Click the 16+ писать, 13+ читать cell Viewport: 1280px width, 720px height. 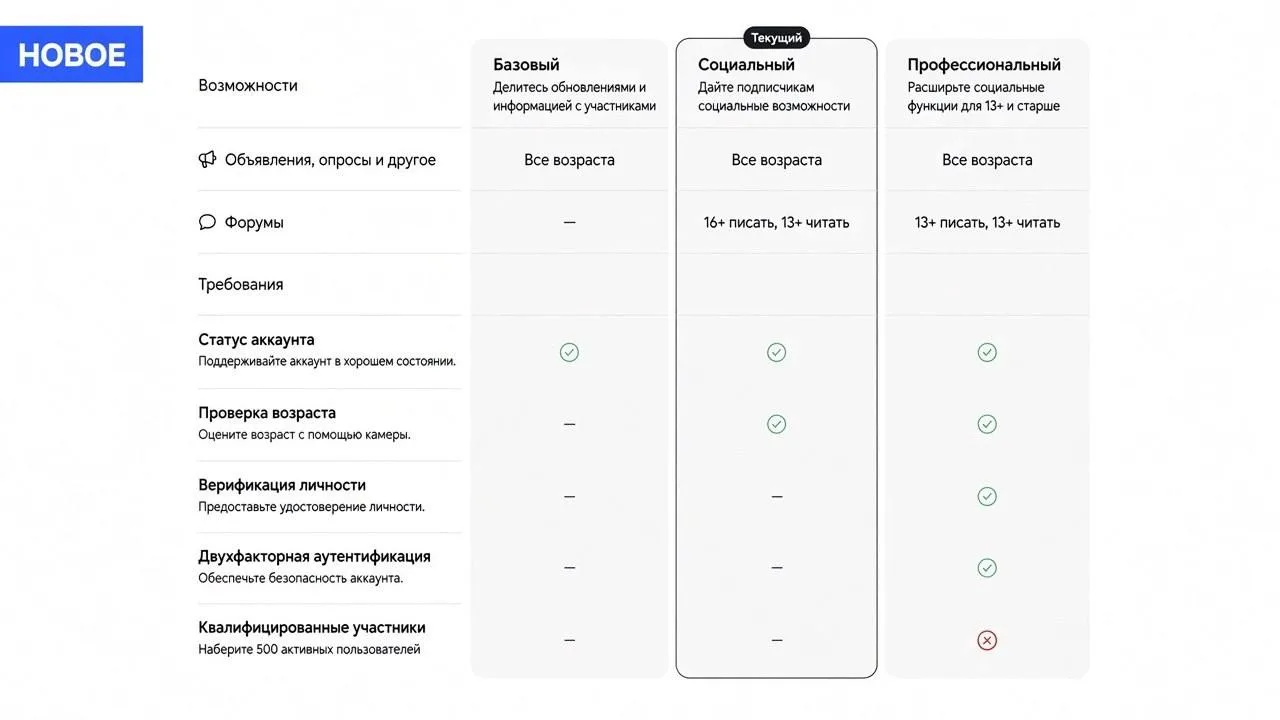tap(776, 222)
